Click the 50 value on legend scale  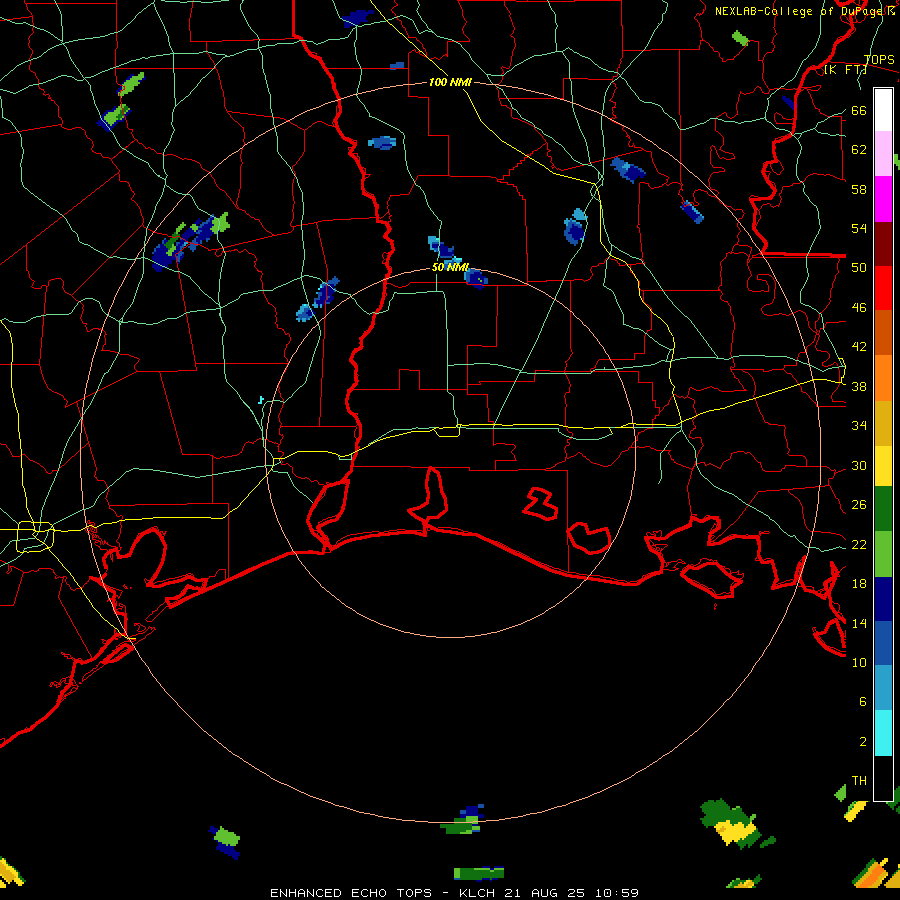tap(859, 268)
